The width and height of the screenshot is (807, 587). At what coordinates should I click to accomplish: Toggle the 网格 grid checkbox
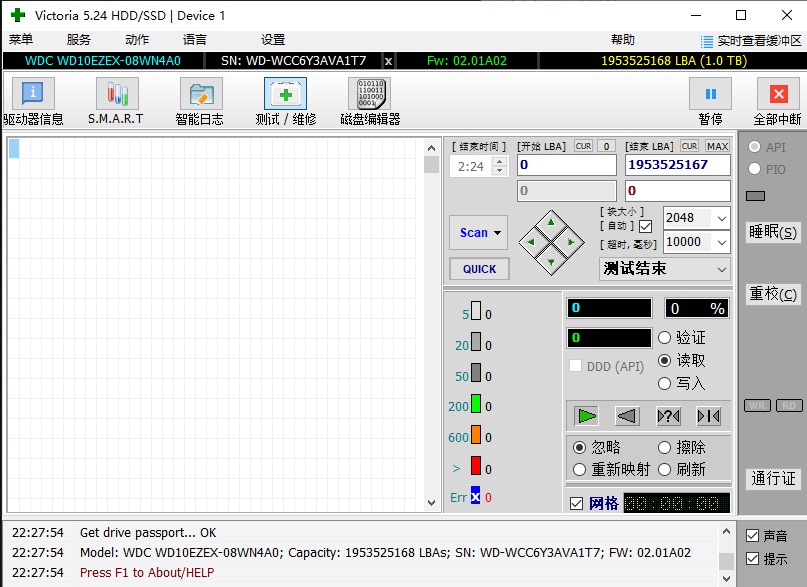coord(576,503)
